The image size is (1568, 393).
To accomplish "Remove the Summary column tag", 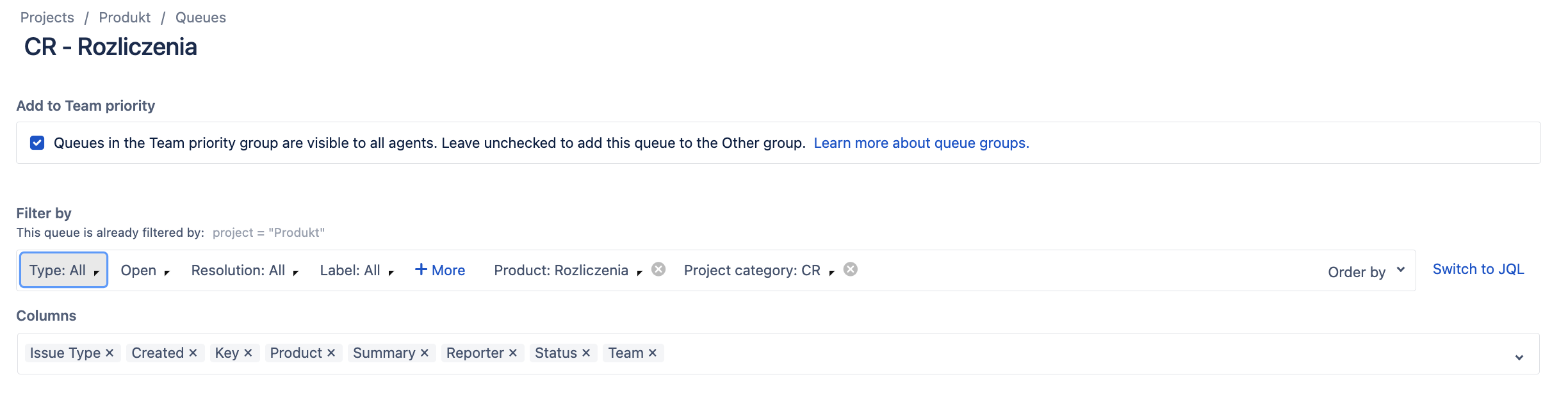I will (x=425, y=353).
